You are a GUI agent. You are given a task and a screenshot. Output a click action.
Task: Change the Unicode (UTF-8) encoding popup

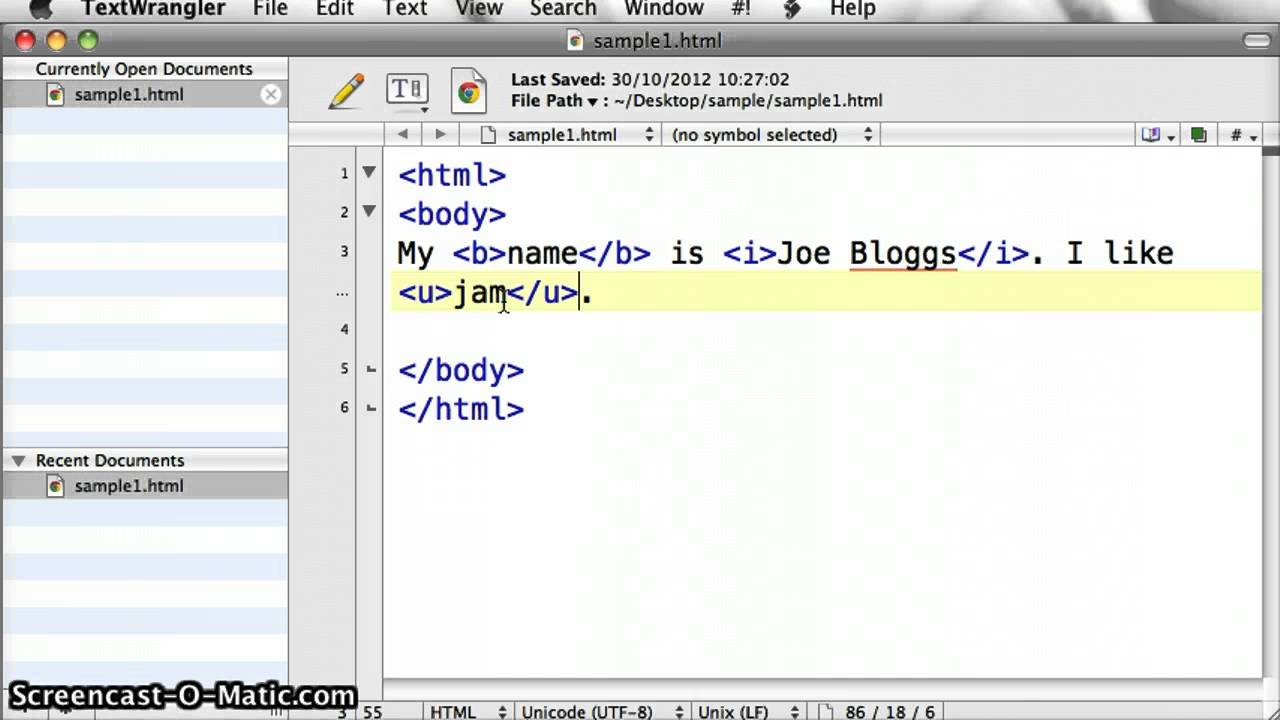602,712
